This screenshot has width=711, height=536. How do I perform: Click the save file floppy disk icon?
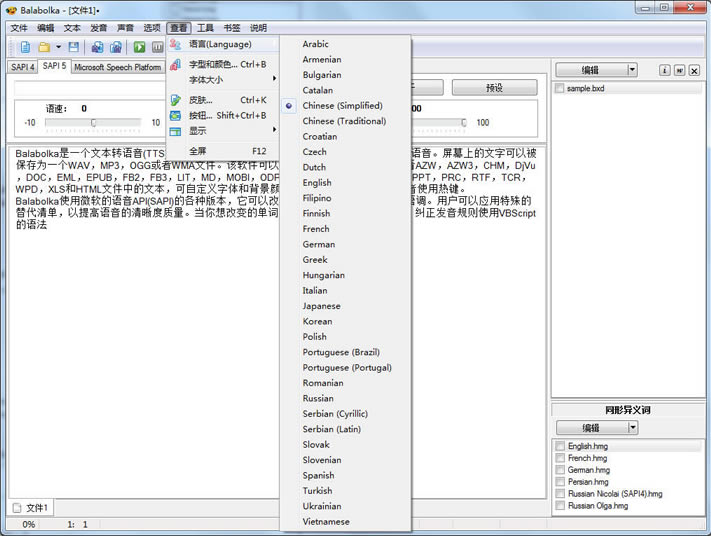click(74, 47)
